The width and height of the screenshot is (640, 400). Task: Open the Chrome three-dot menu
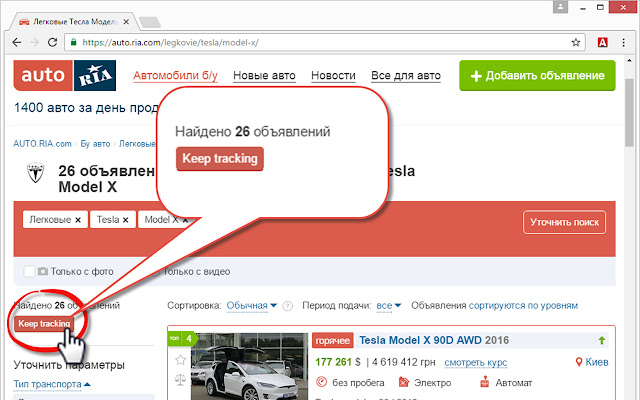coord(623,42)
